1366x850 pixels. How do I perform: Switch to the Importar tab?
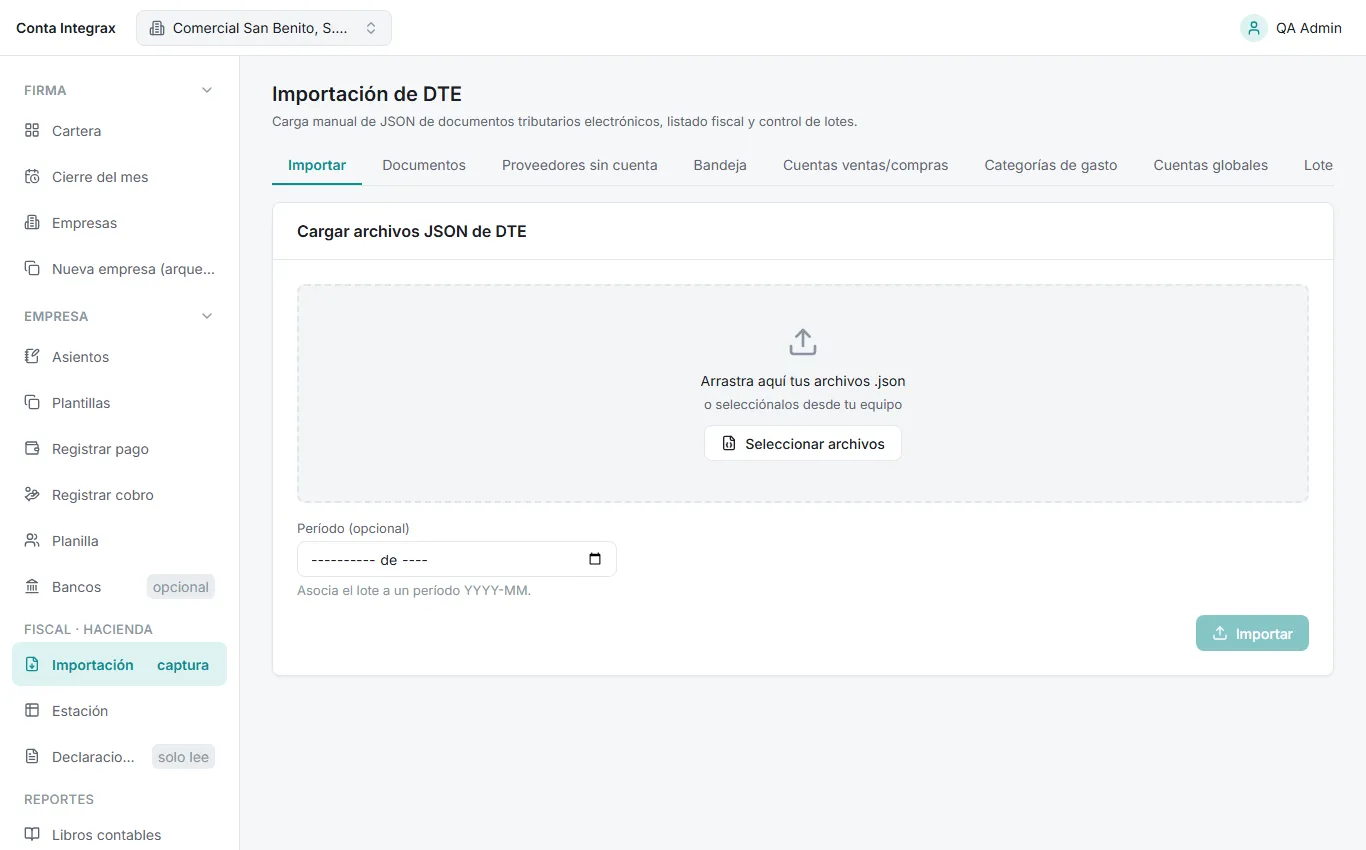[x=317, y=165]
